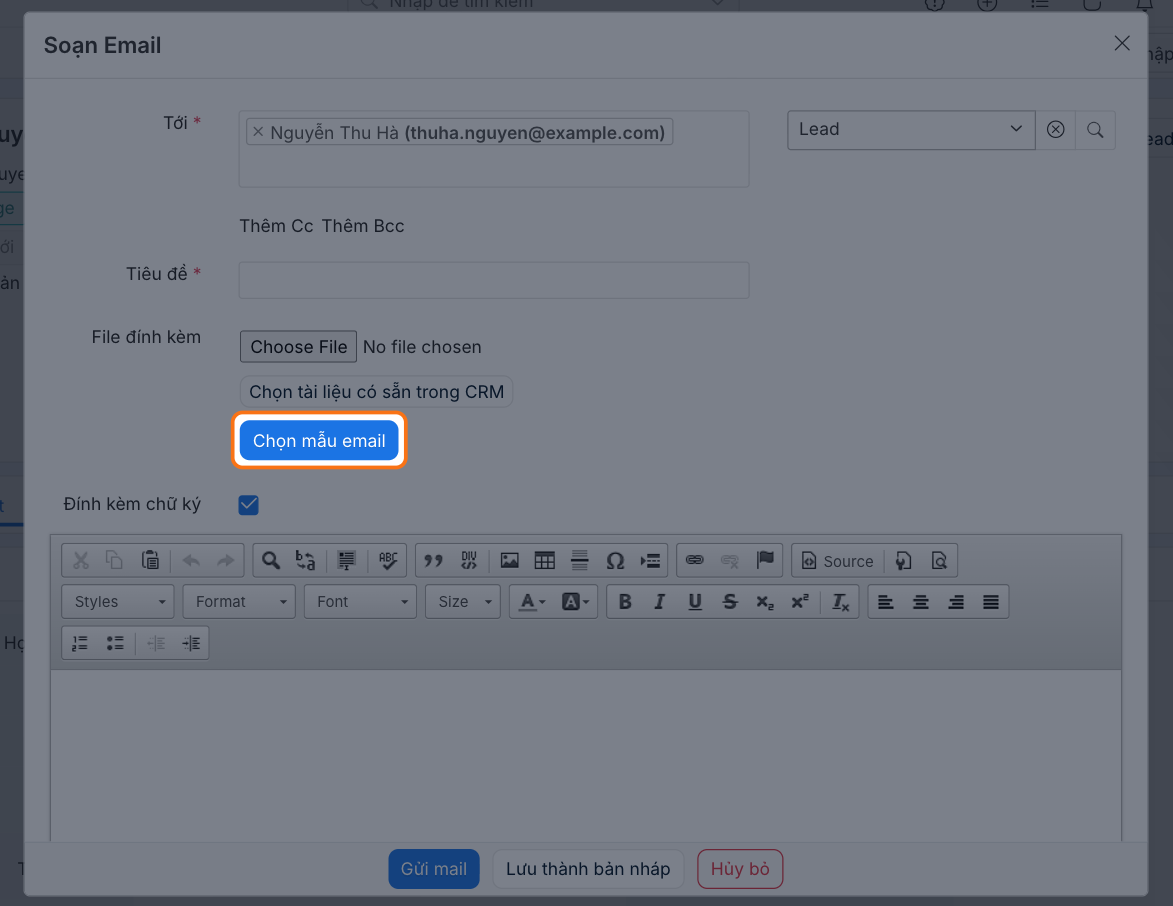The height and width of the screenshot is (906, 1173).
Task: Click Lưu thành bản nháp button
Action: click(x=588, y=869)
